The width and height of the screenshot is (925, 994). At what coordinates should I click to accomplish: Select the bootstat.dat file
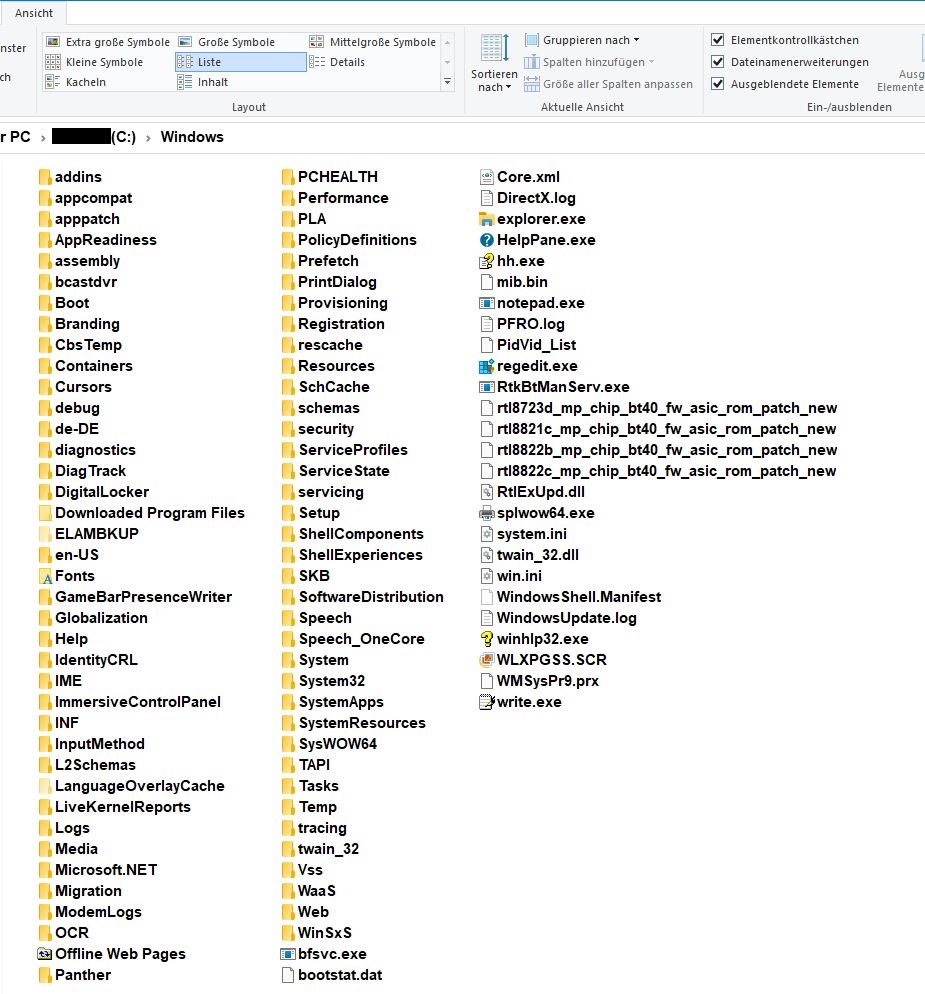332,975
